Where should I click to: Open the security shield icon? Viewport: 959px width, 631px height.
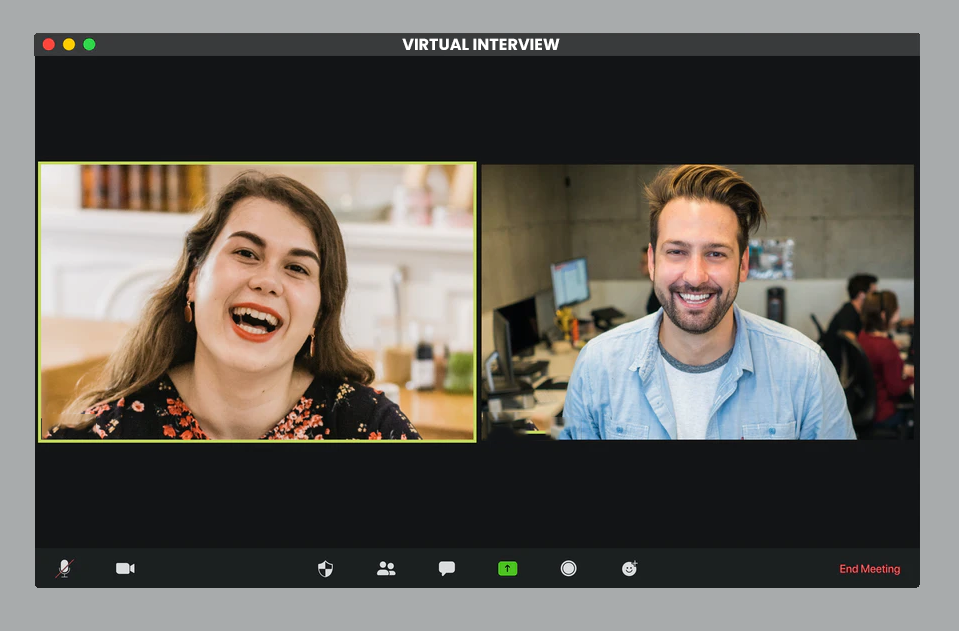pos(325,569)
